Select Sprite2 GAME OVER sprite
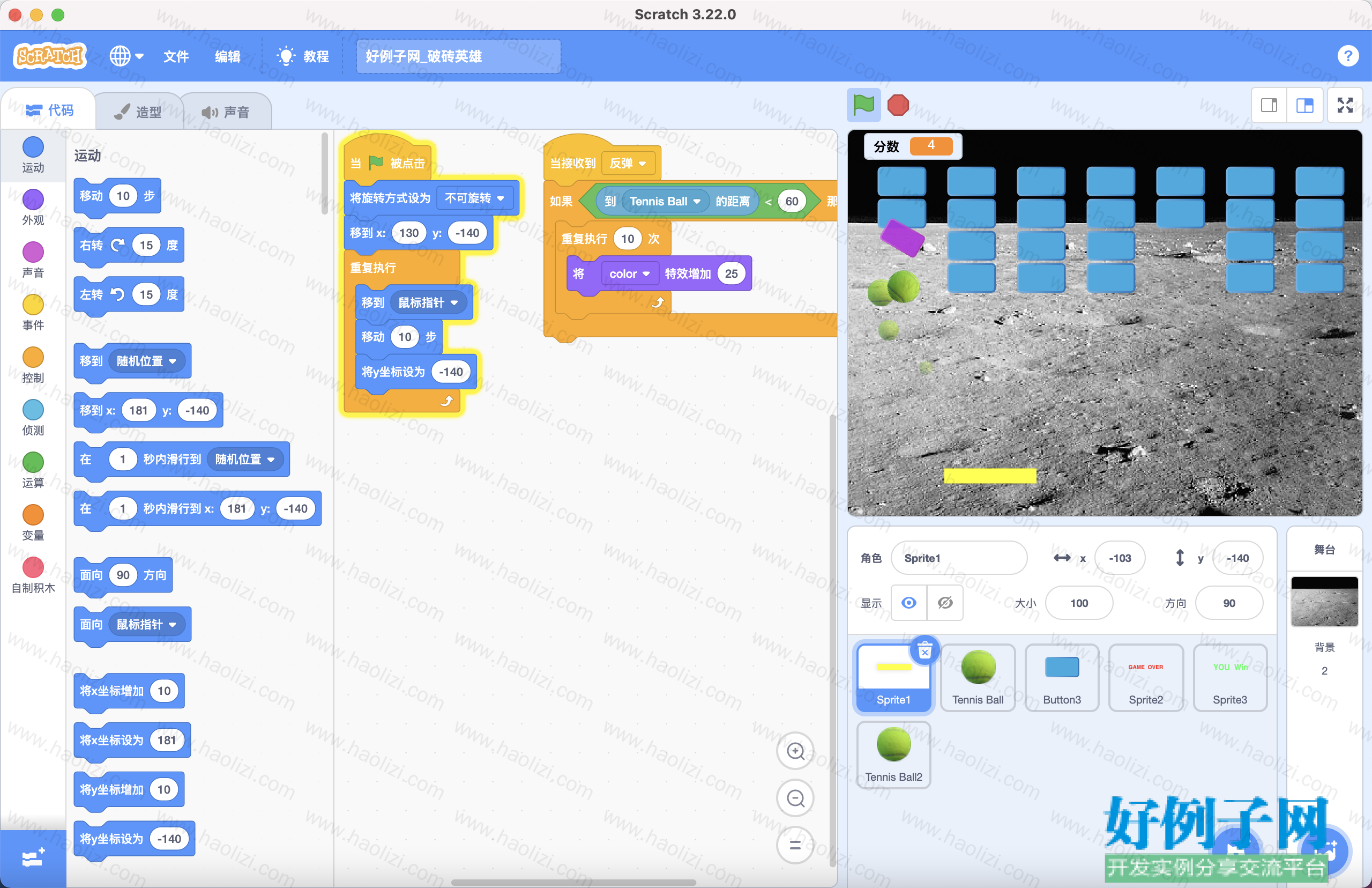This screenshot has width=1372, height=888. (1145, 678)
